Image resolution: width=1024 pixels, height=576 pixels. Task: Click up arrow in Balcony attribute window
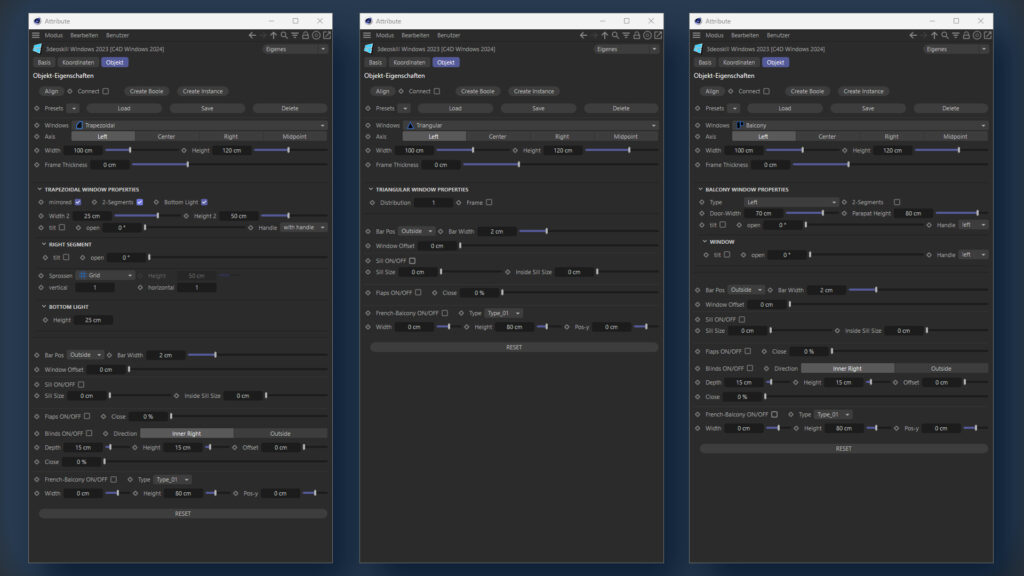coord(935,35)
